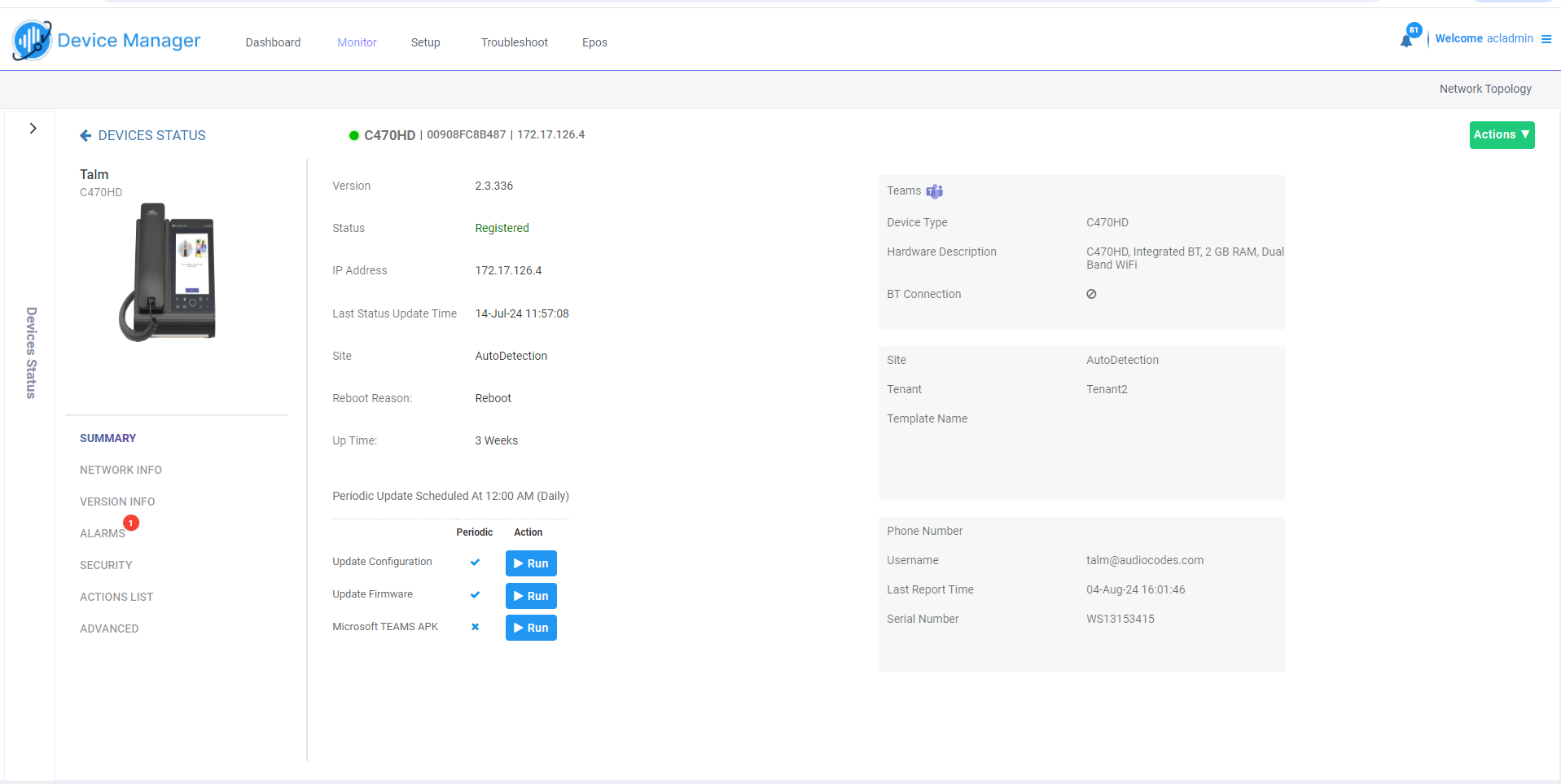This screenshot has width=1561, height=784.
Task: Enable periodic Microsoft TEAMS APK update
Action: 475,627
